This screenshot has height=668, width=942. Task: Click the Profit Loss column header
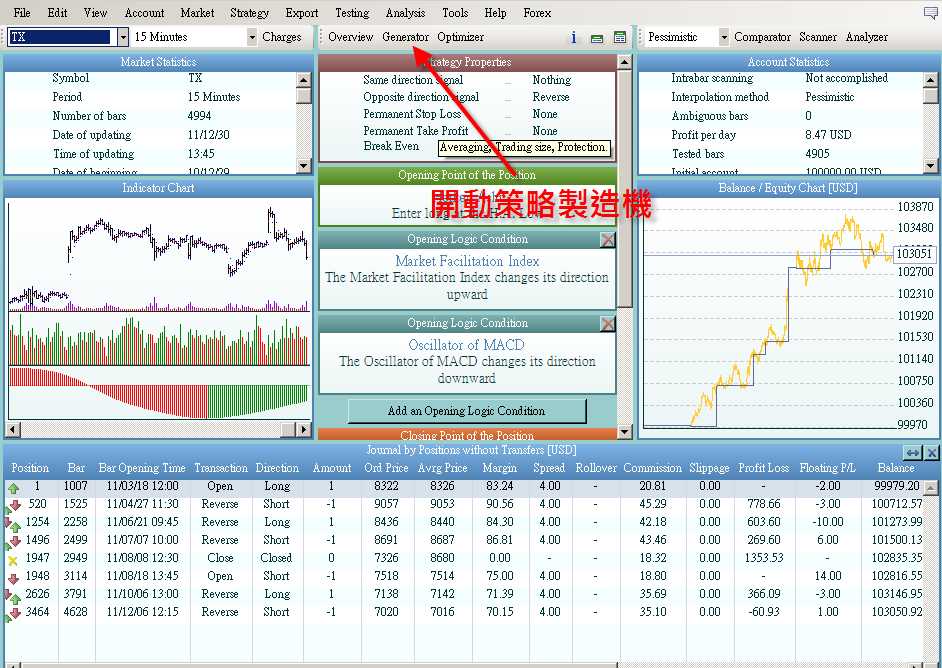(x=763, y=469)
